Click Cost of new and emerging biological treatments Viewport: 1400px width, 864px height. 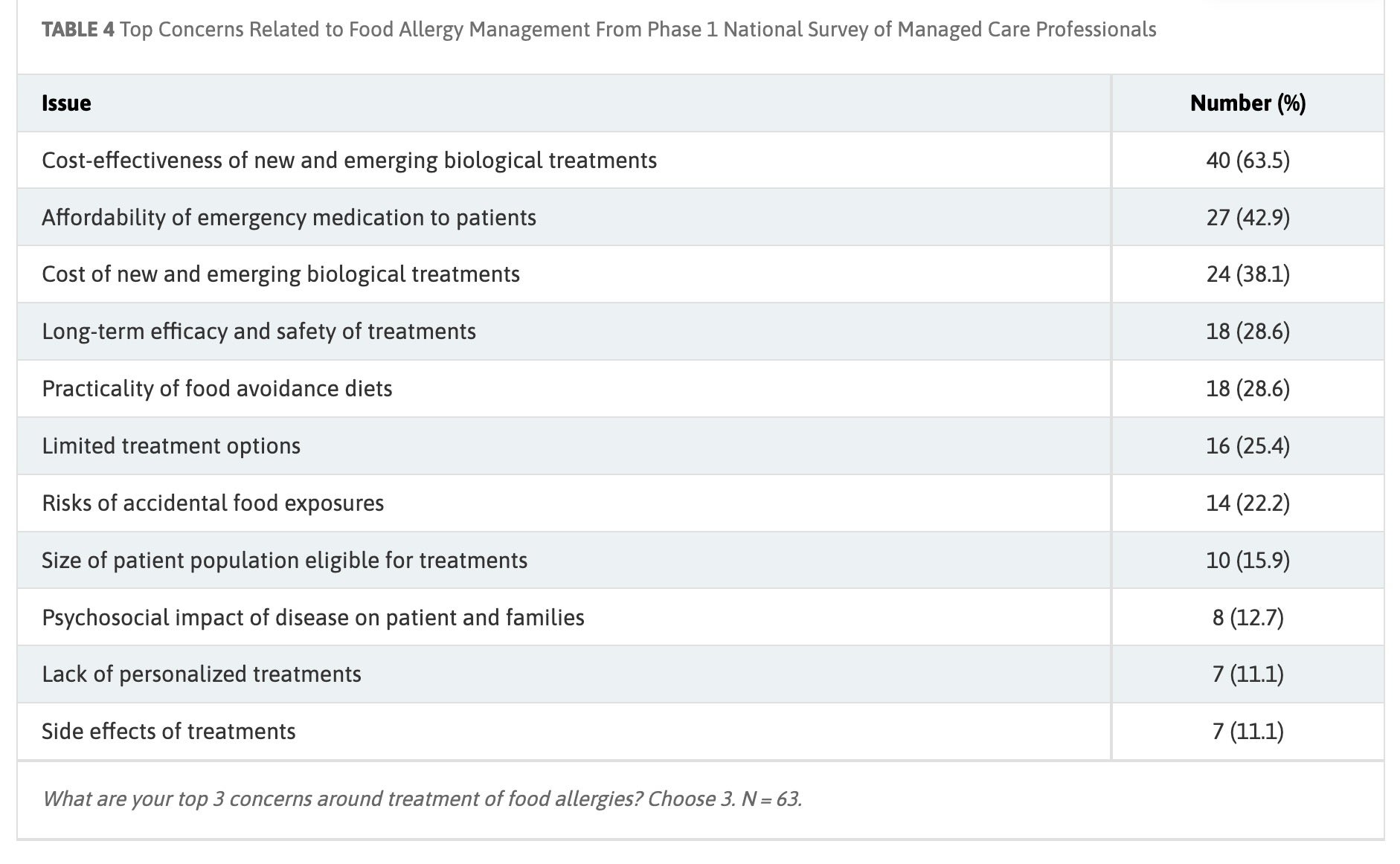click(280, 274)
